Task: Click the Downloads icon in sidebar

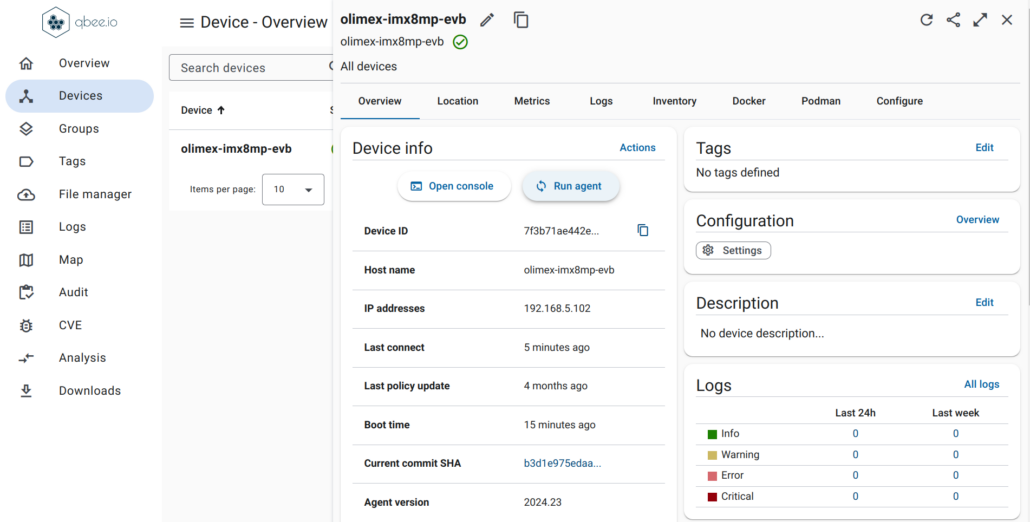Action: pos(26,391)
